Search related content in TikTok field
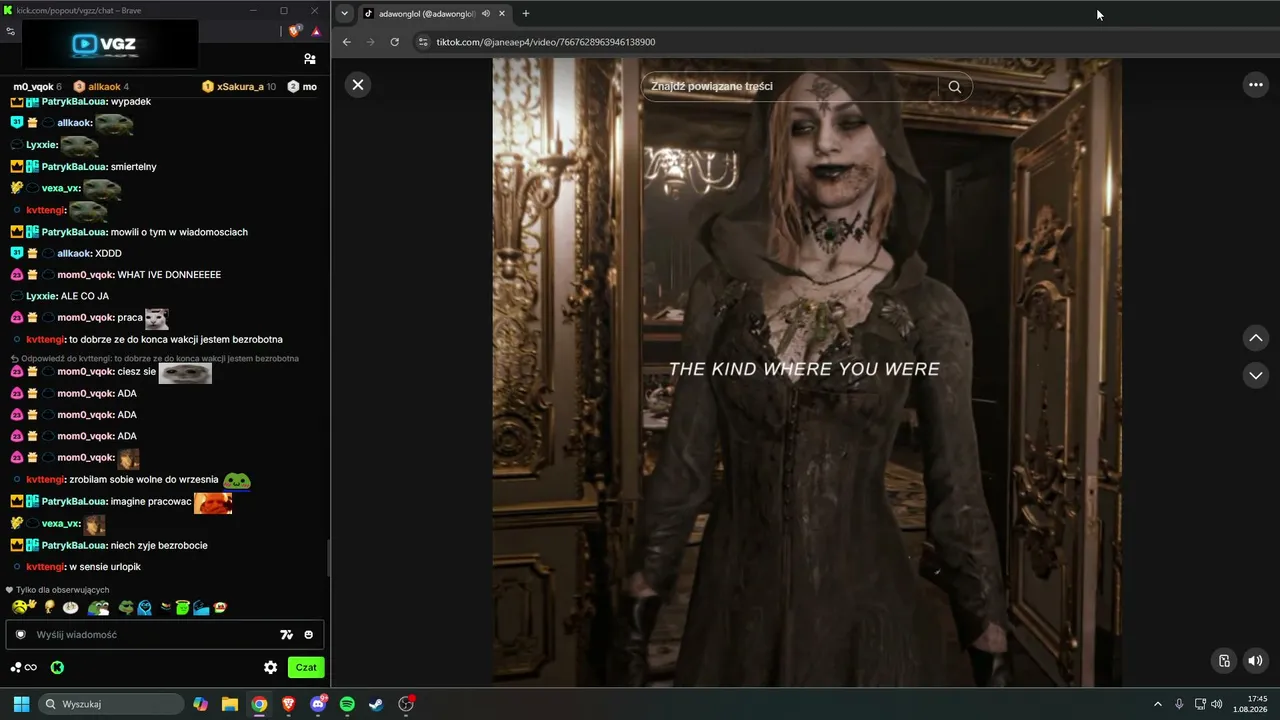Image resolution: width=1280 pixels, height=720 pixels. [x=790, y=87]
